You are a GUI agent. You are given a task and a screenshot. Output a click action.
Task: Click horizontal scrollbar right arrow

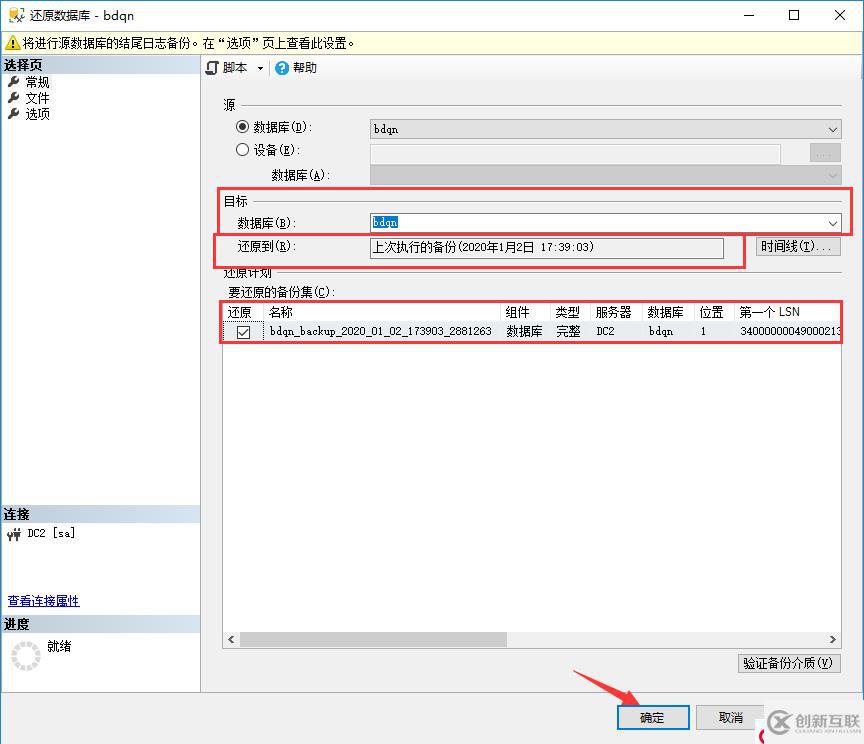833,639
